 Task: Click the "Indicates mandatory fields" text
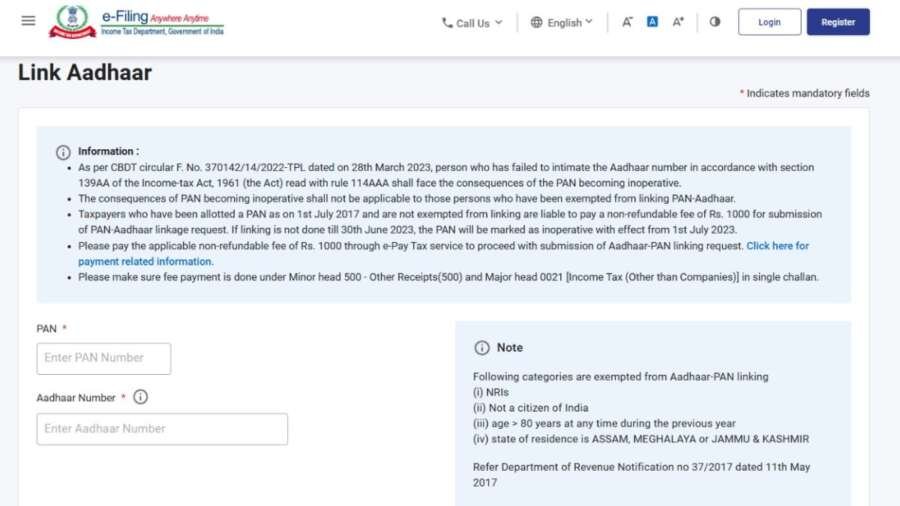(808, 93)
